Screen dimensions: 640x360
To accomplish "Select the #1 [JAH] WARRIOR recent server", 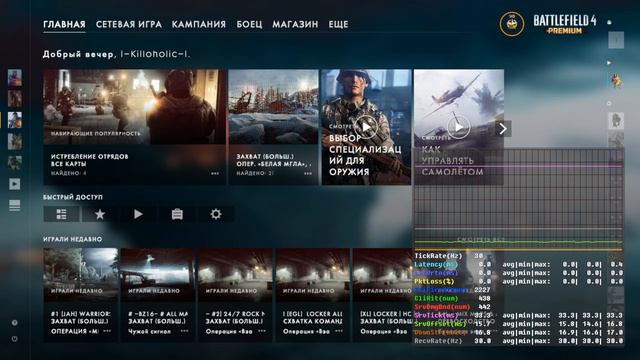I will pos(80,295).
